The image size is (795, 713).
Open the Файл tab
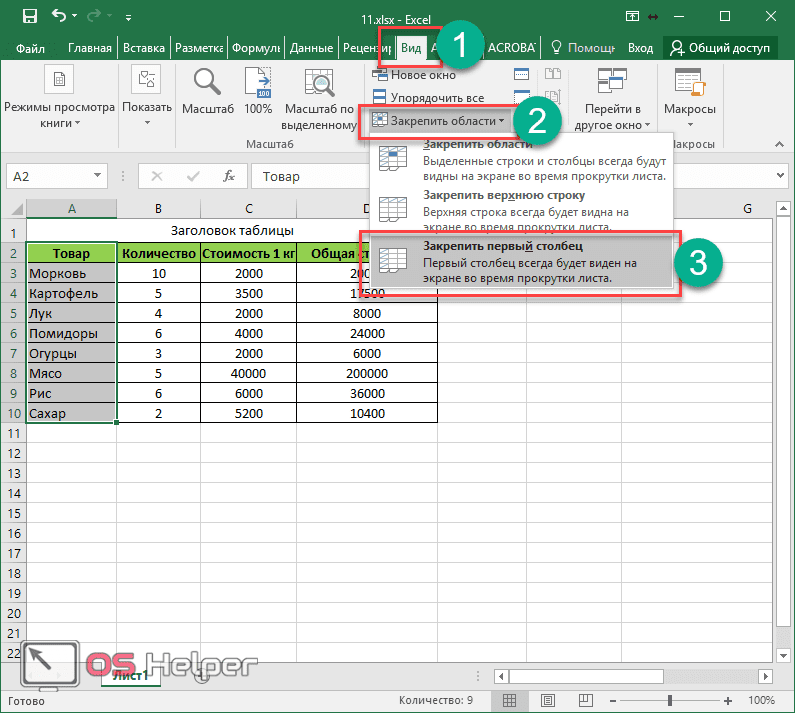point(30,48)
